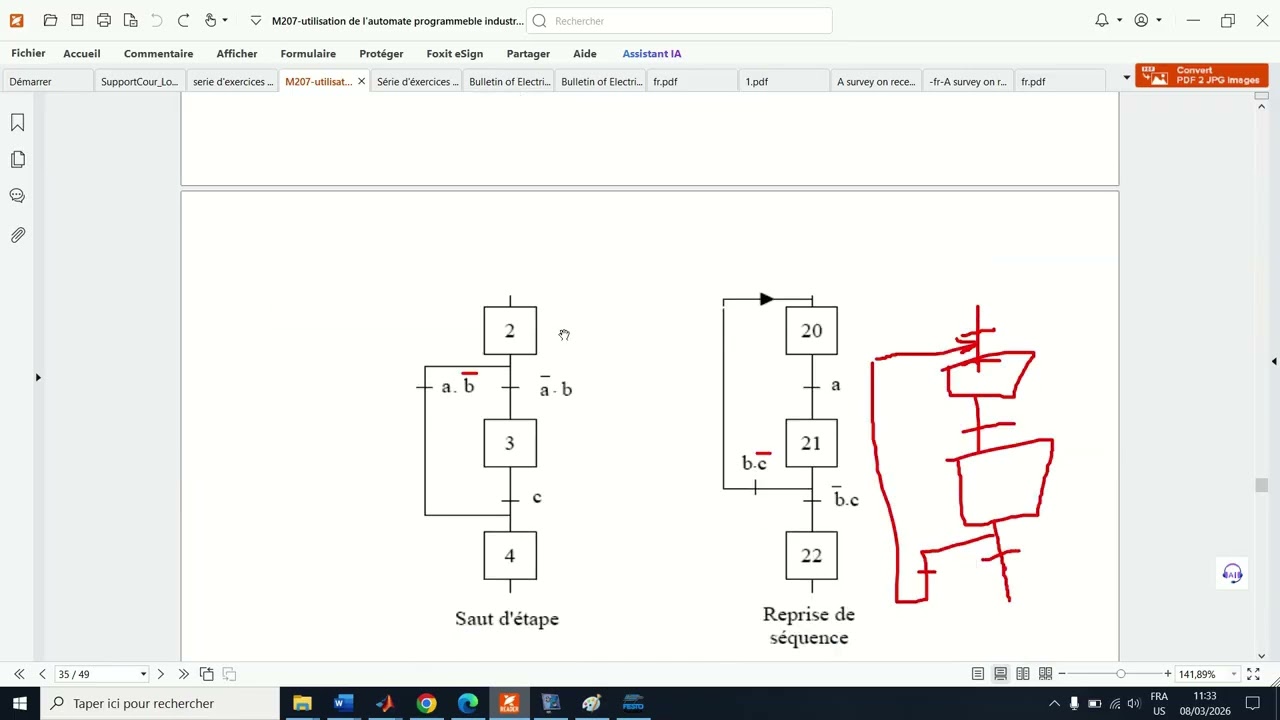Select continuous page view mode

1000,674
